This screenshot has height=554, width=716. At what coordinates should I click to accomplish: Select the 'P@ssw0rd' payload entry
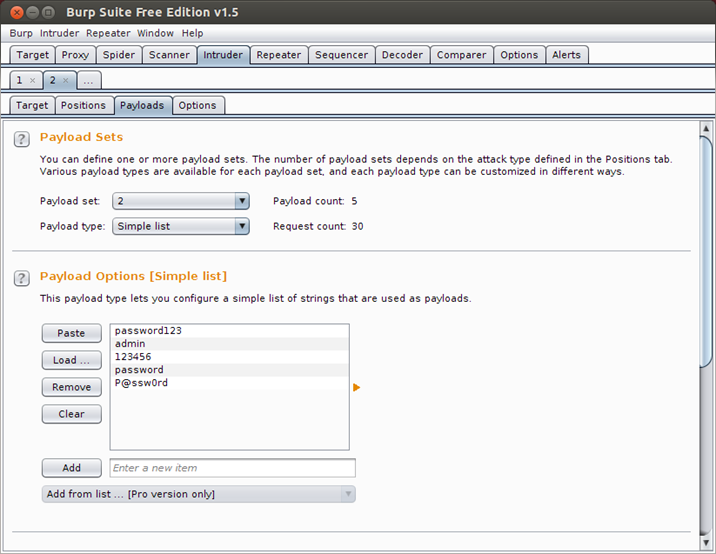point(141,383)
